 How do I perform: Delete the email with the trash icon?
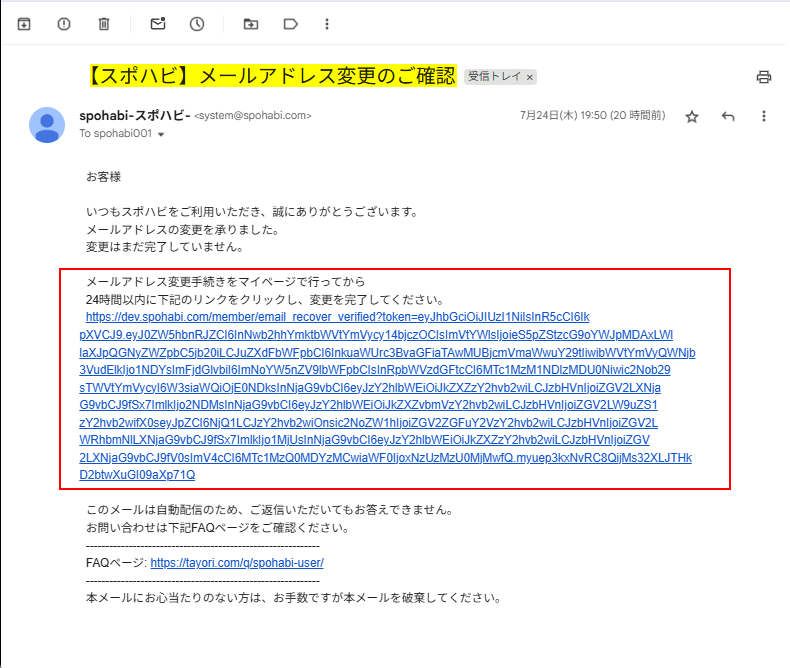(104, 24)
